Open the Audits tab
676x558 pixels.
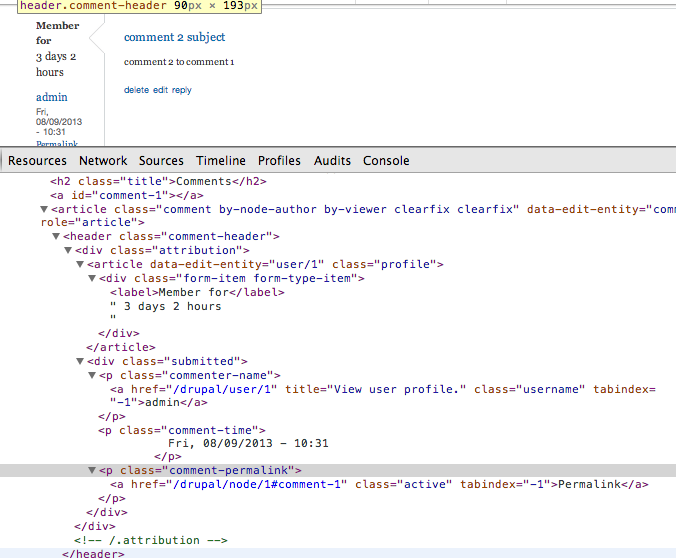332,160
